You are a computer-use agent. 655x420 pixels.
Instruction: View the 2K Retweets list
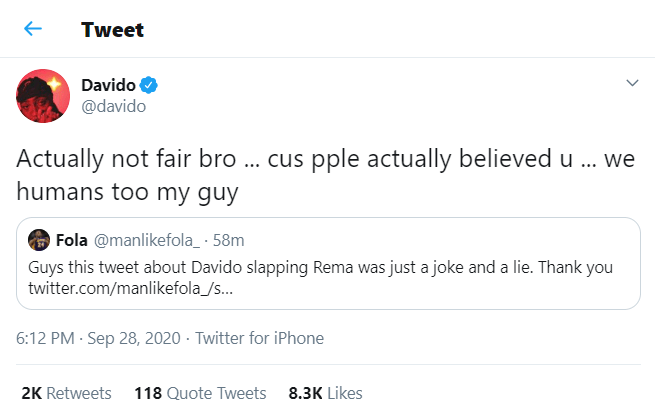[x=66, y=393]
